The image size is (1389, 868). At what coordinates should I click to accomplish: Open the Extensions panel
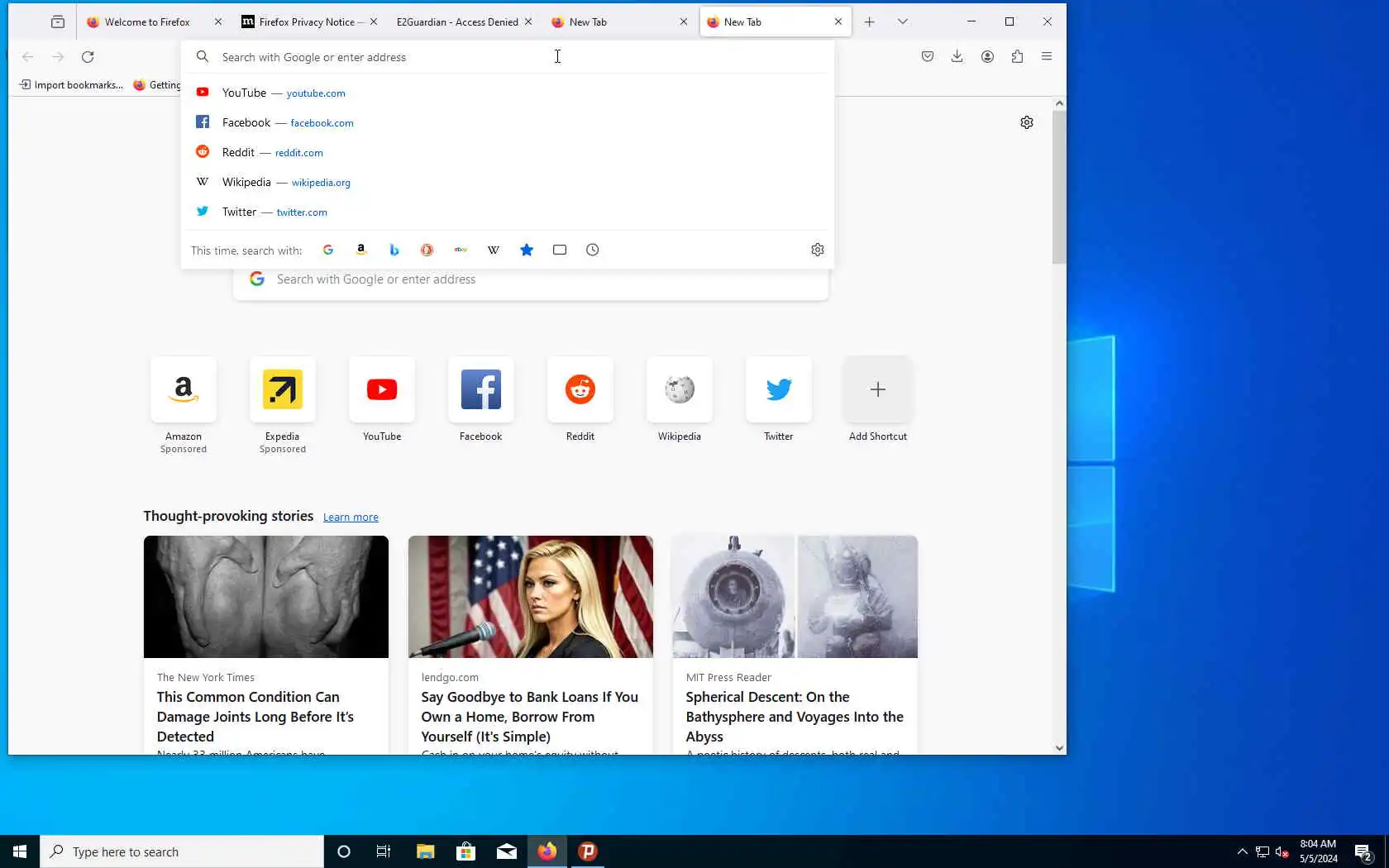(1017, 57)
